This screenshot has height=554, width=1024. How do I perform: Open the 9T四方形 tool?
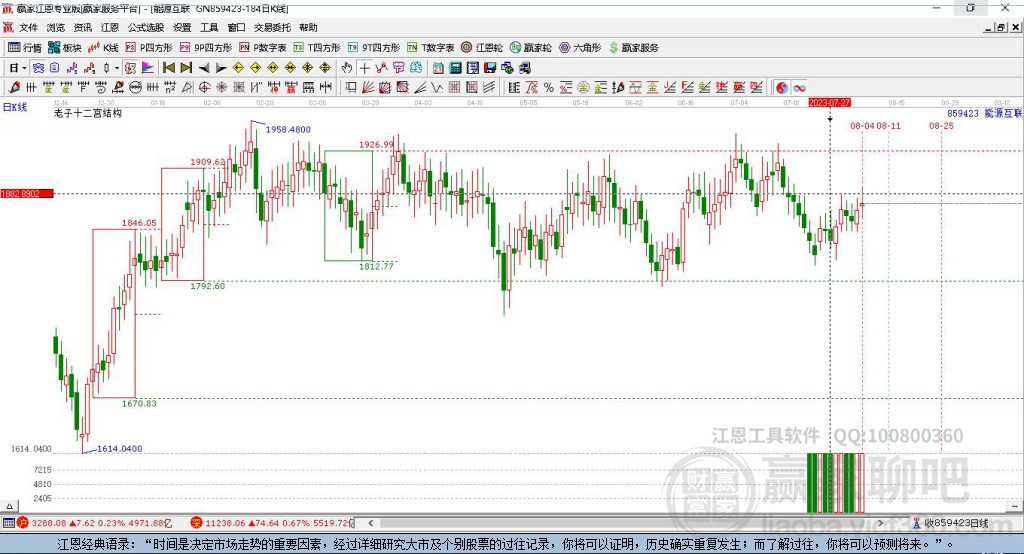(374, 48)
